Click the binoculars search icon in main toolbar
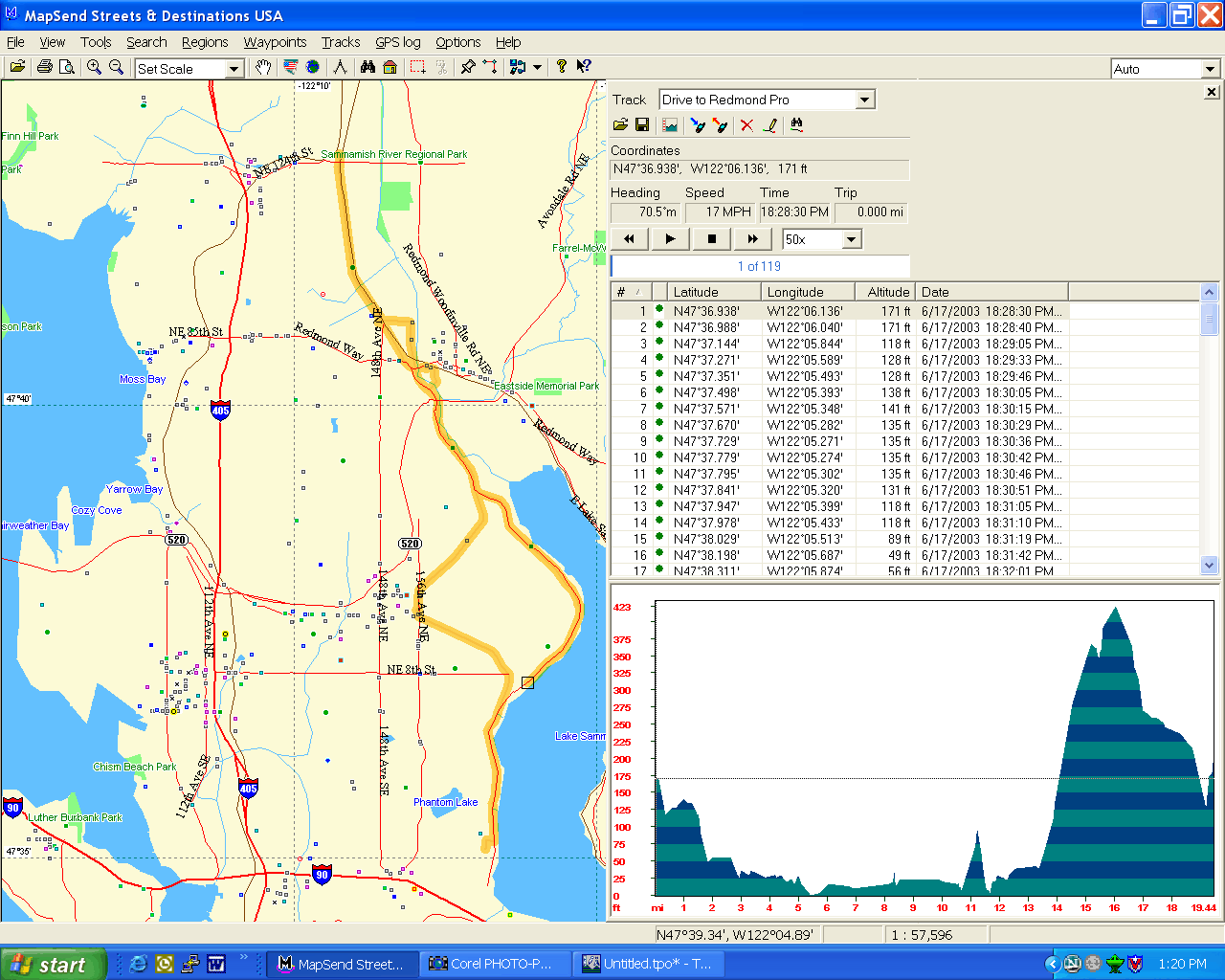This screenshot has width=1225, height=980. tap(367, 67)
